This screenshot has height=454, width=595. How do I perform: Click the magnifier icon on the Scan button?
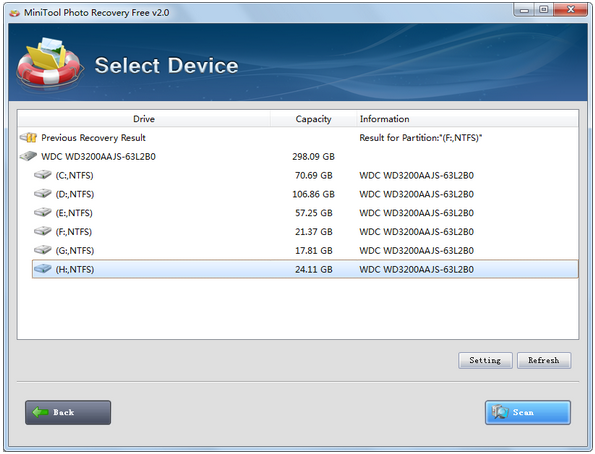click(x=500, y=412)
